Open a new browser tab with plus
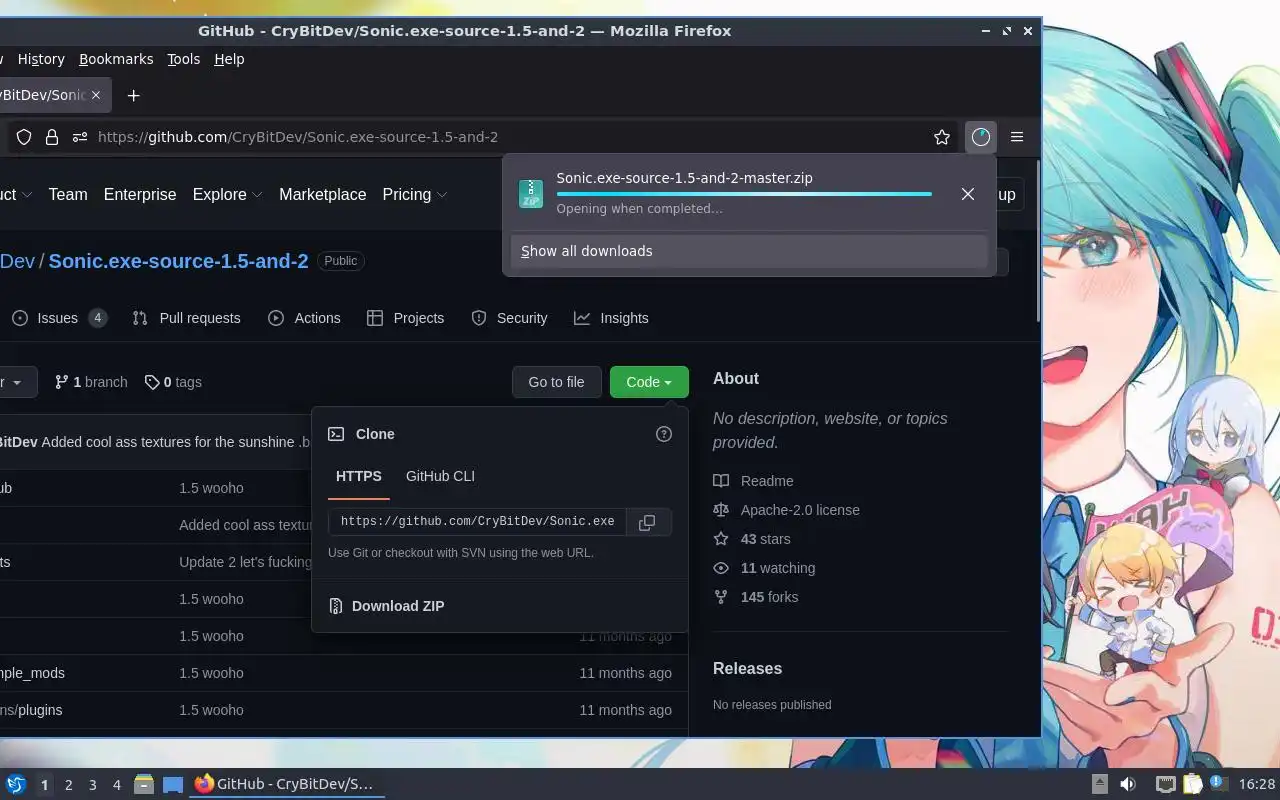Screen dimensions: 1280x800 click(133, 95)
